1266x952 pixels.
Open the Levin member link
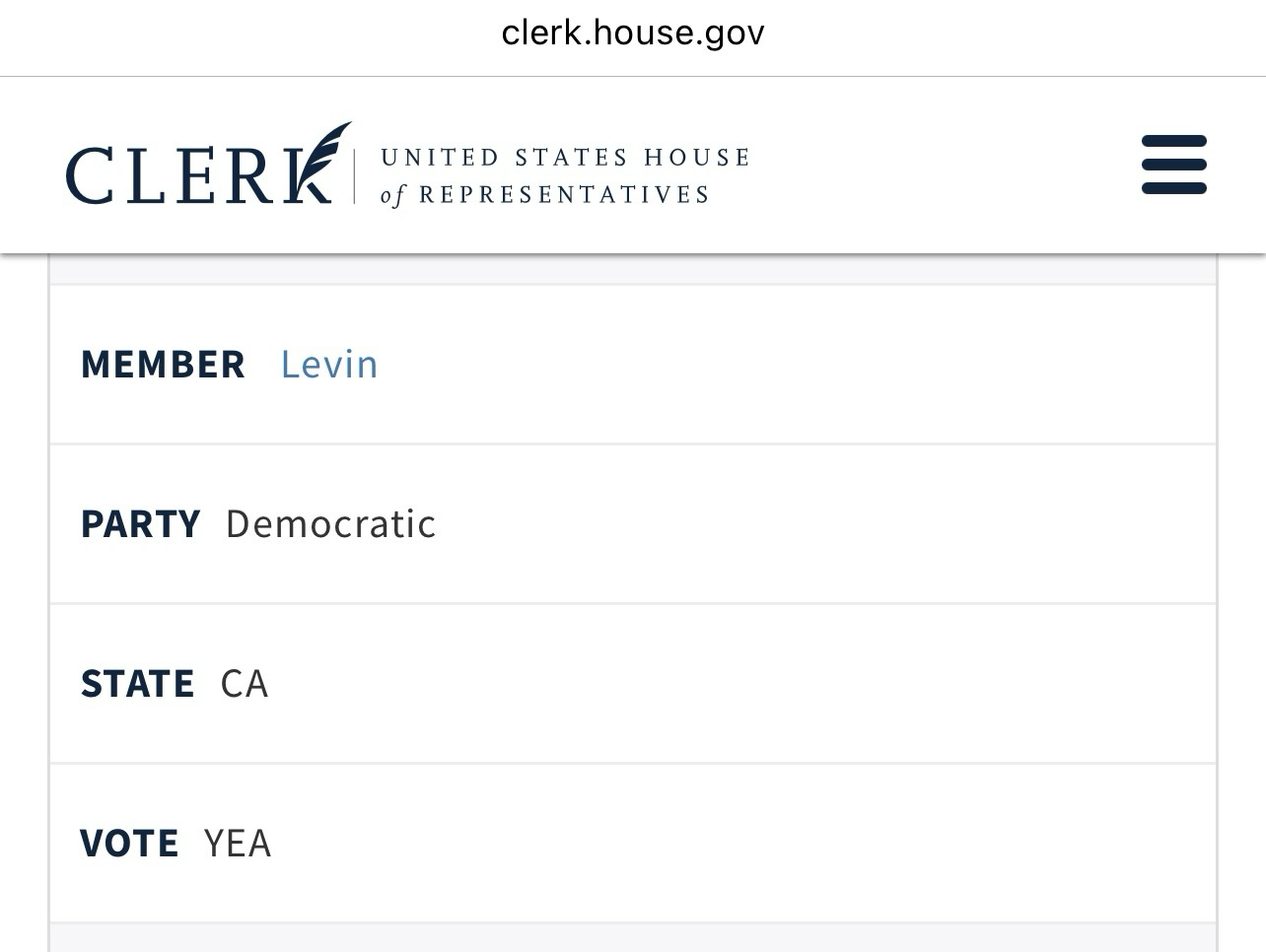(x=329, y=365)
